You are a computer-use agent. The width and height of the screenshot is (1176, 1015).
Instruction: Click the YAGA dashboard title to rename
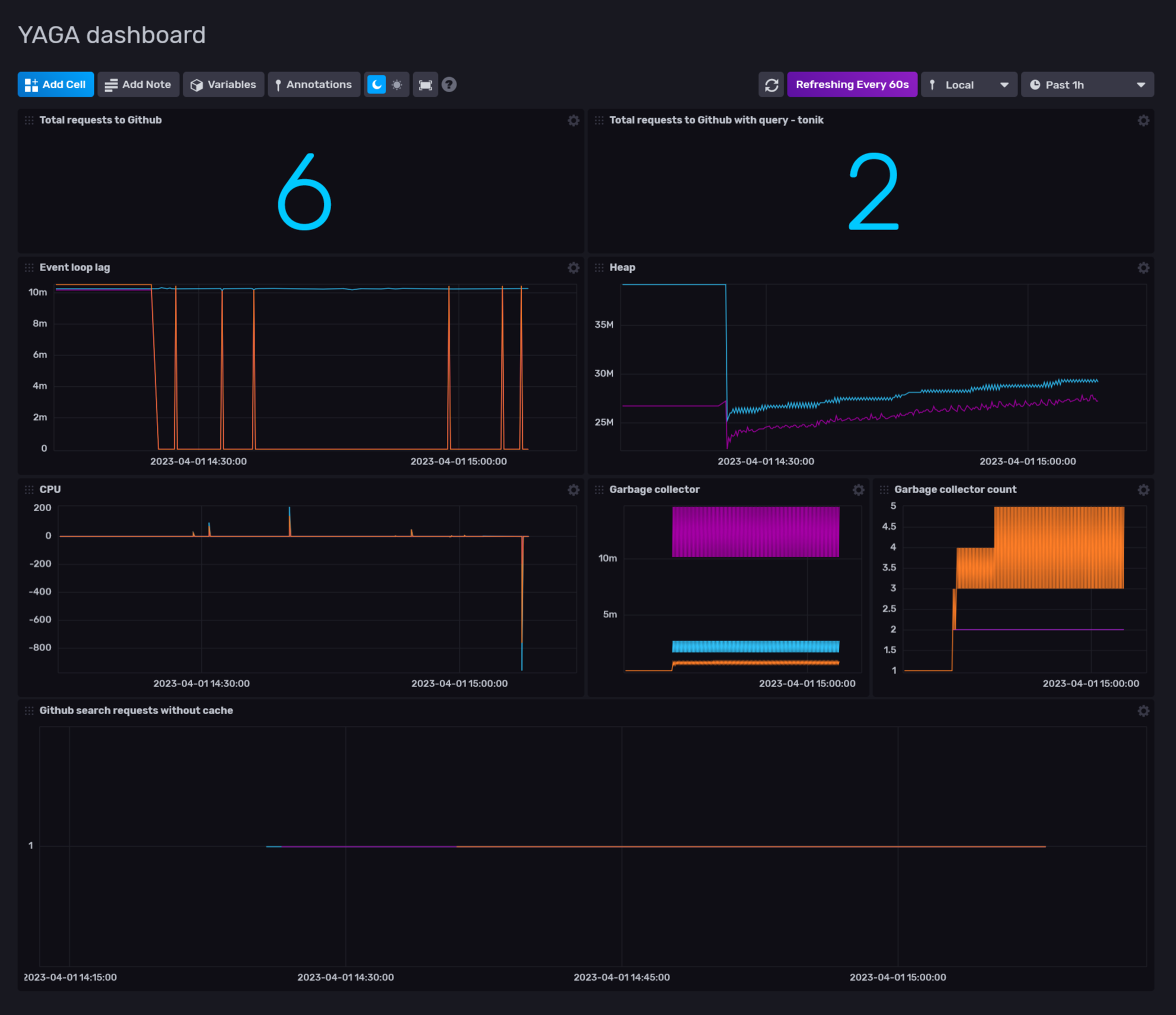(112, 35)
